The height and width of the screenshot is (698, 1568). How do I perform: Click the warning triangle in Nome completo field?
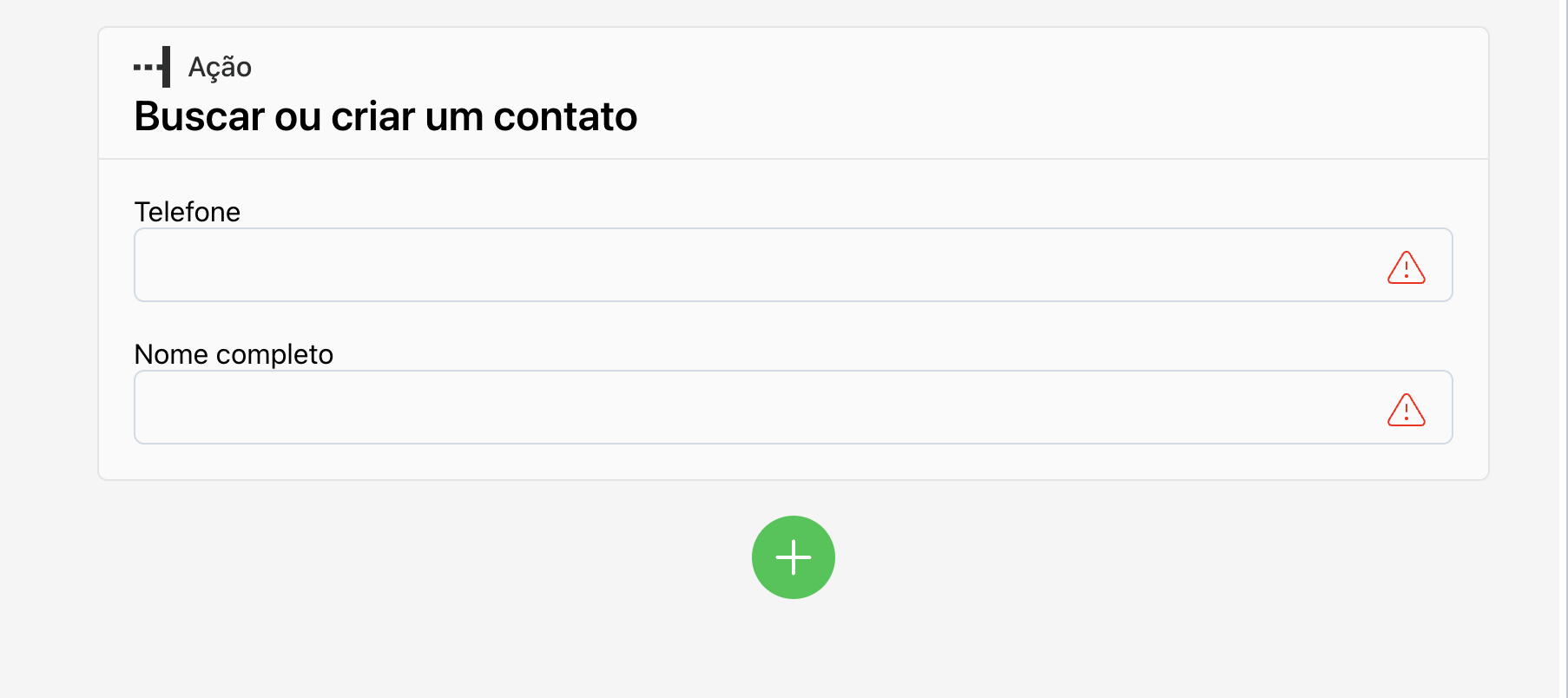[x=1406, y=410]
